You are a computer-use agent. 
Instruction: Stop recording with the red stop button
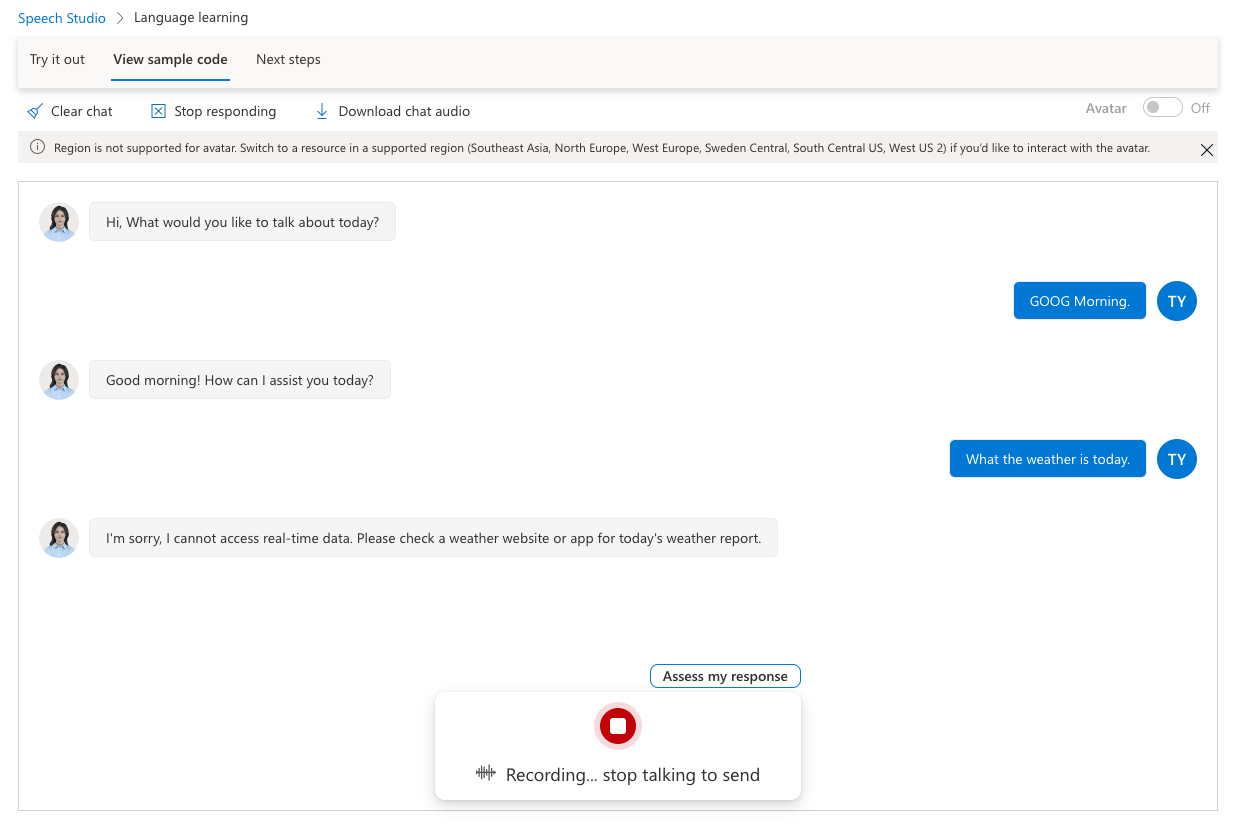click(618, 726)
